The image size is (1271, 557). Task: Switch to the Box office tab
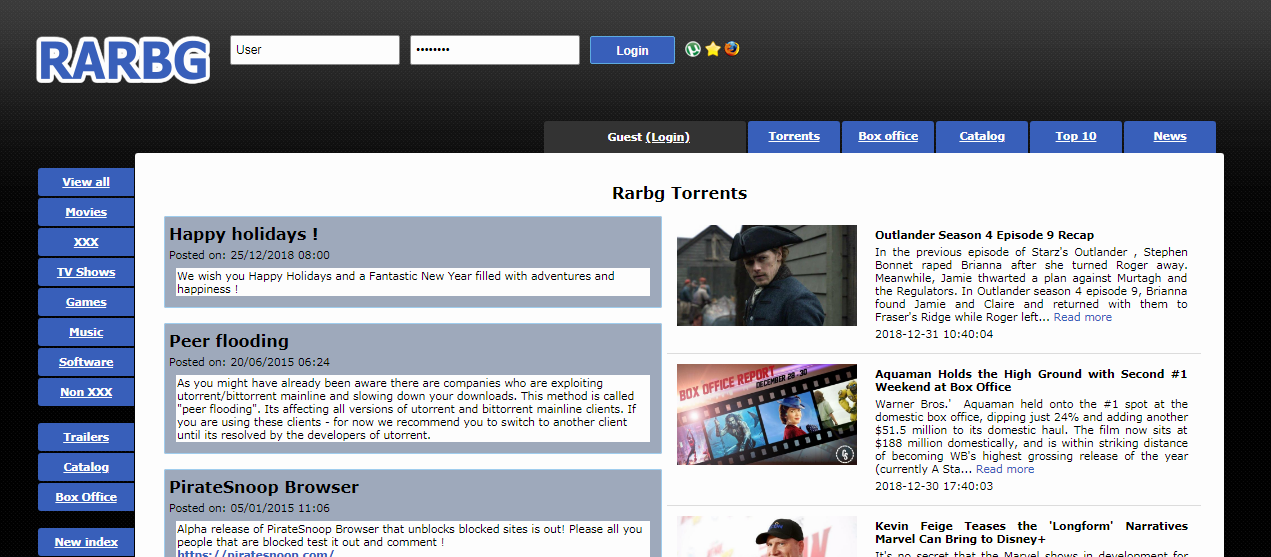888,137
